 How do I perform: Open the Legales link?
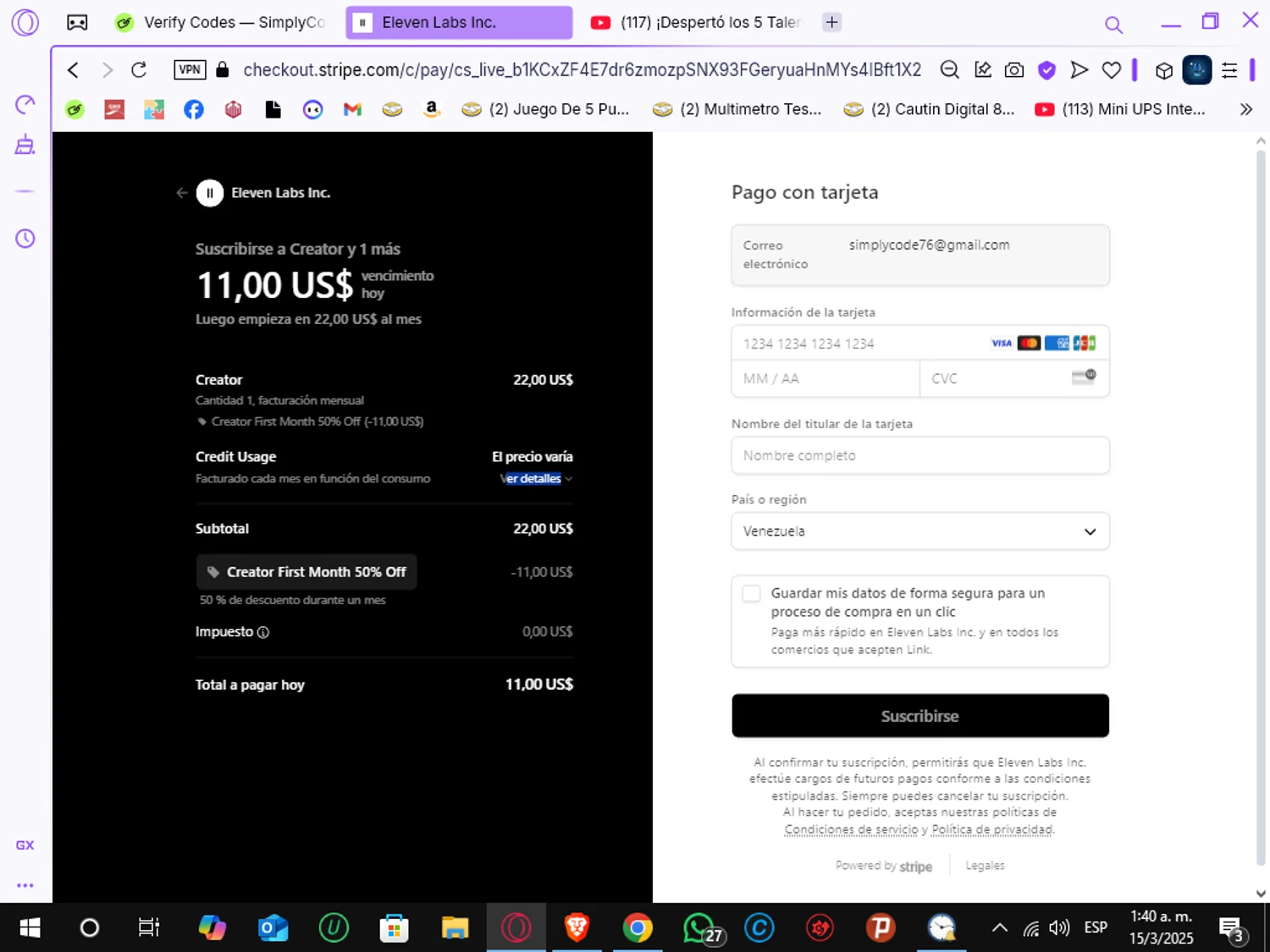[x=985, y=866]
